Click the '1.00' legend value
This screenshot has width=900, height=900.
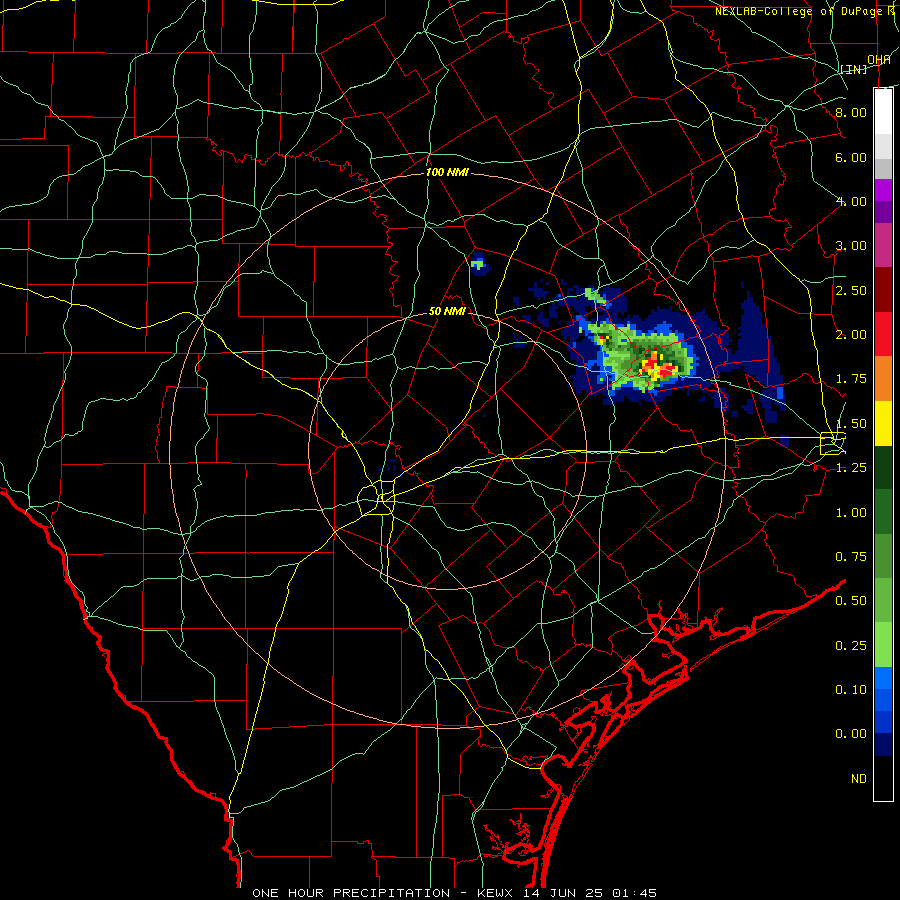pyautogui.click(x=851, y=513)
